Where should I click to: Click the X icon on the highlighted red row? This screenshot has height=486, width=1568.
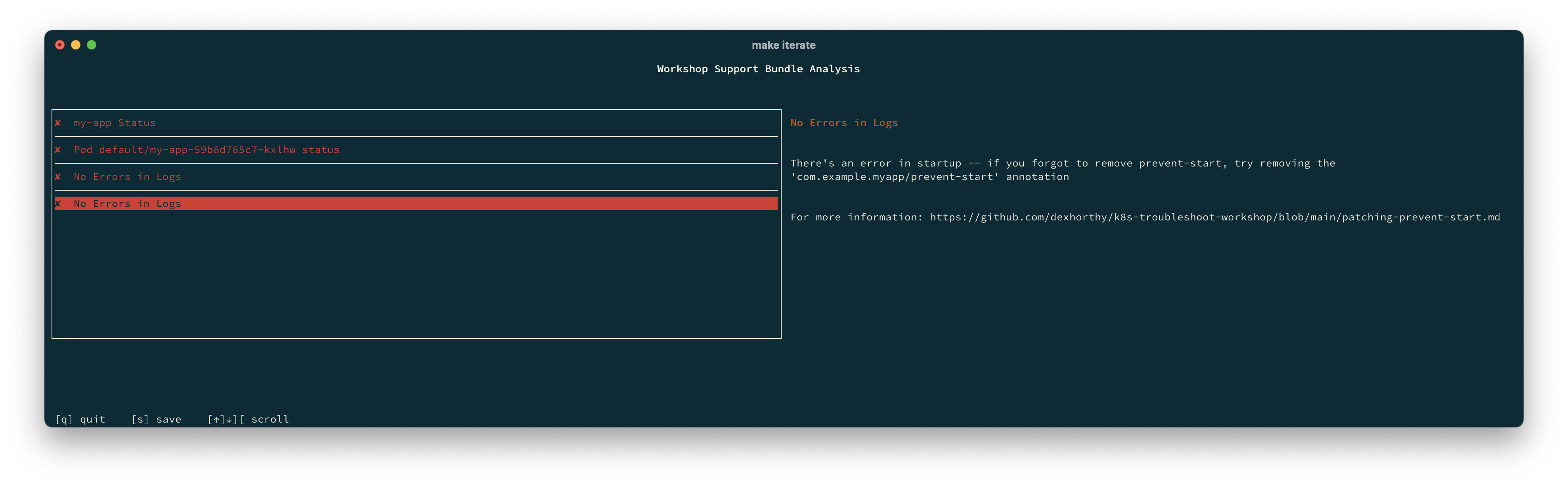click(58, 203)
